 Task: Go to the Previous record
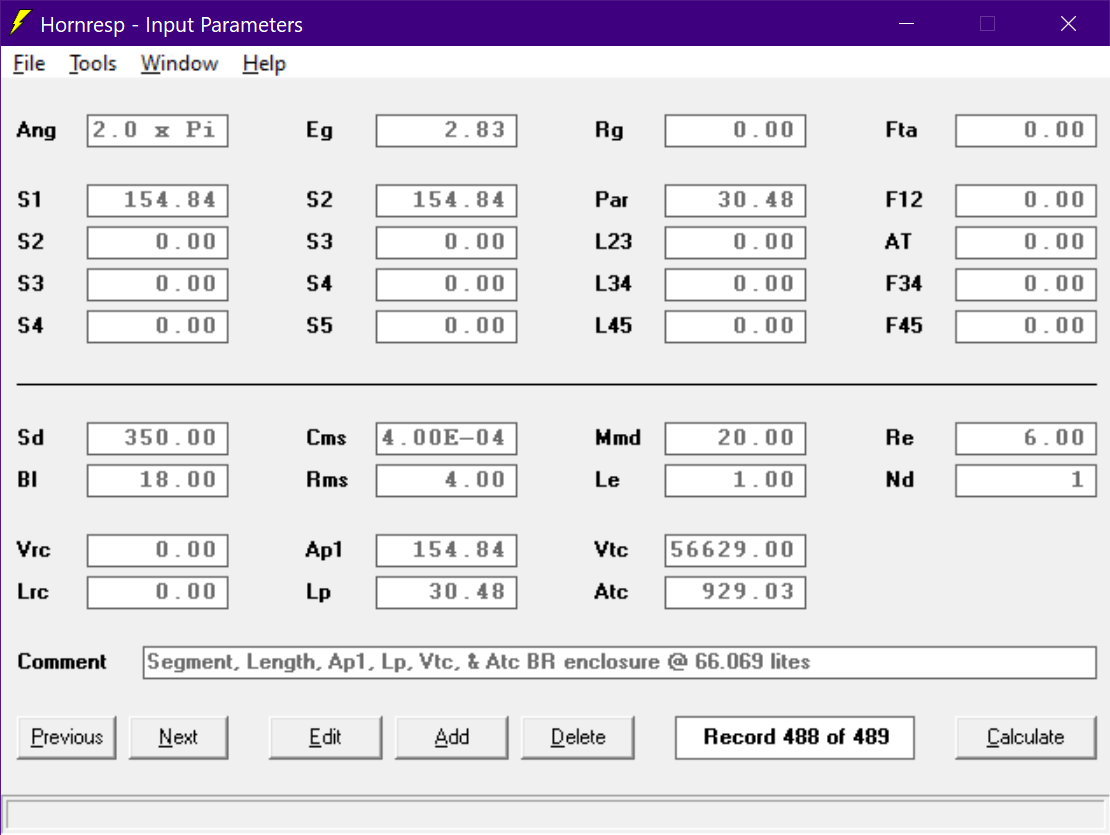click(x=67, y=737)
